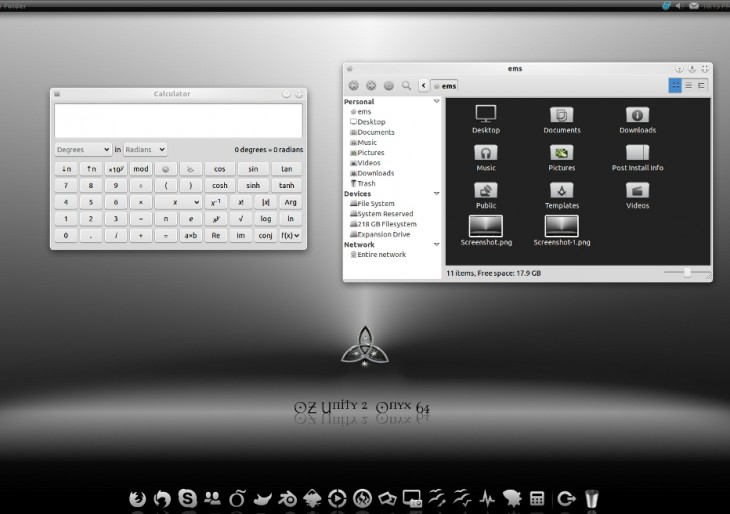Select Trash in the sidebar
Image resolution: width=730 pixels, height=514 pixels.
(x=366, y=183)
